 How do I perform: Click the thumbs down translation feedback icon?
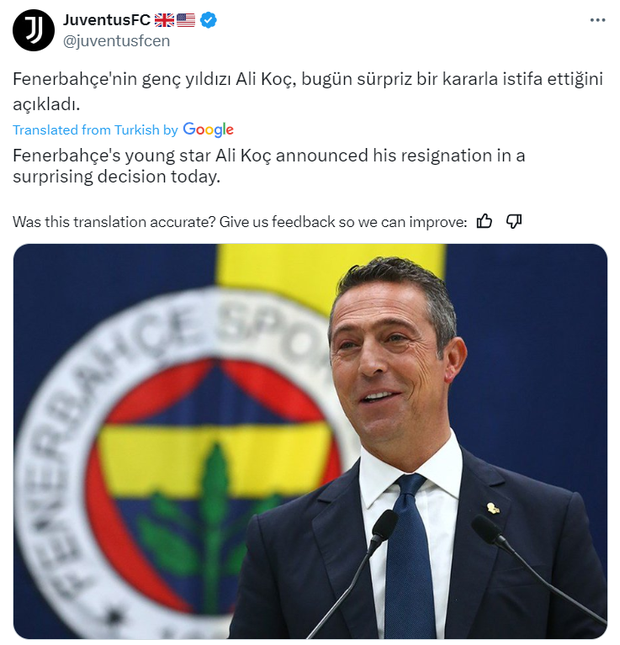coord(514,221)
